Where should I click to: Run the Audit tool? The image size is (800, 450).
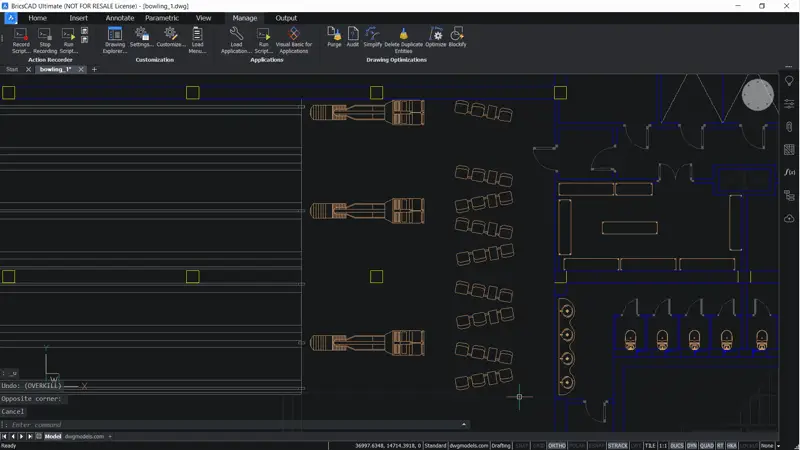pyautogui.click(x=353, y=35)
